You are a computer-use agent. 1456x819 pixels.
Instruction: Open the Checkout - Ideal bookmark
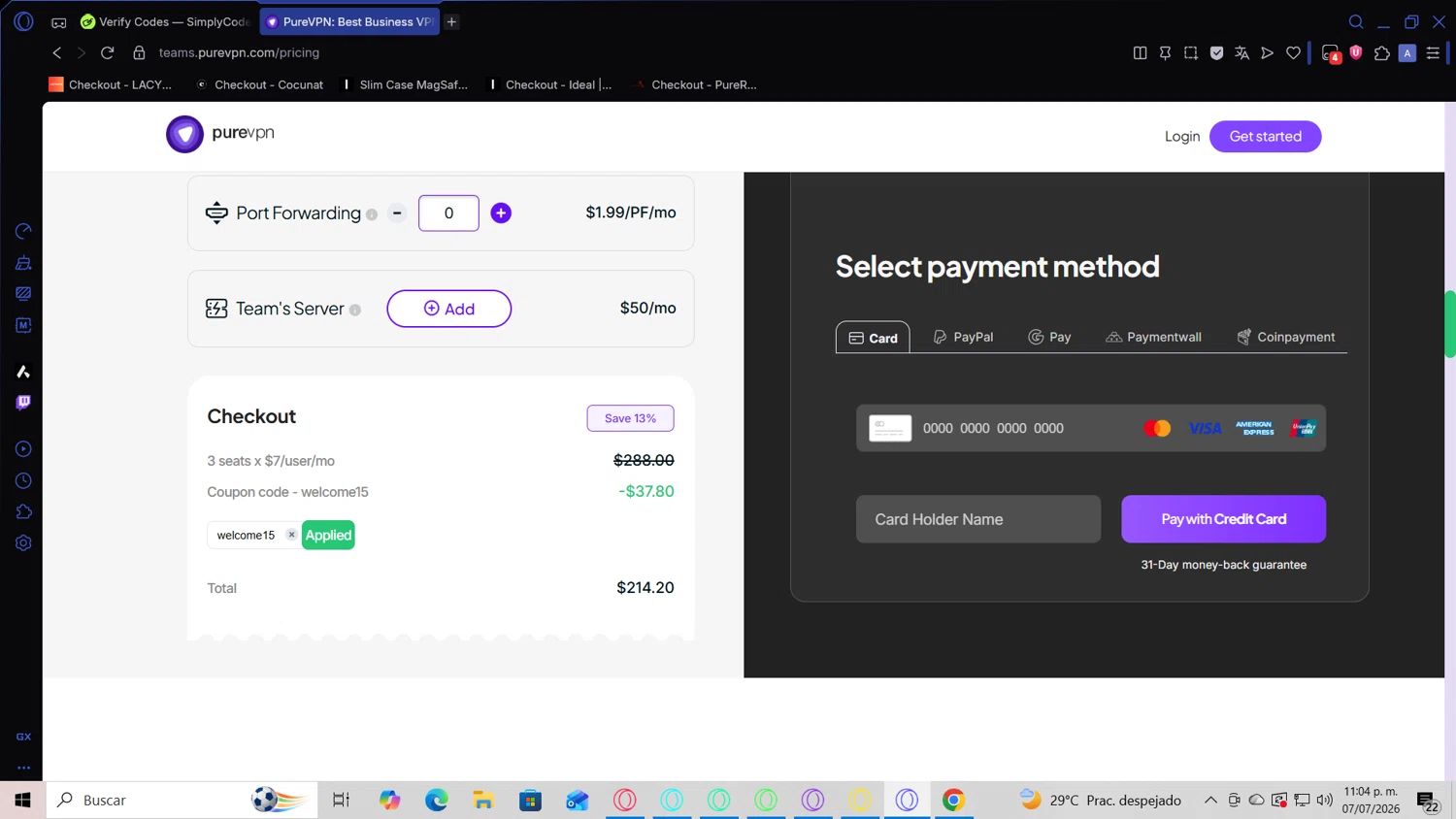[x=549, y=84]
